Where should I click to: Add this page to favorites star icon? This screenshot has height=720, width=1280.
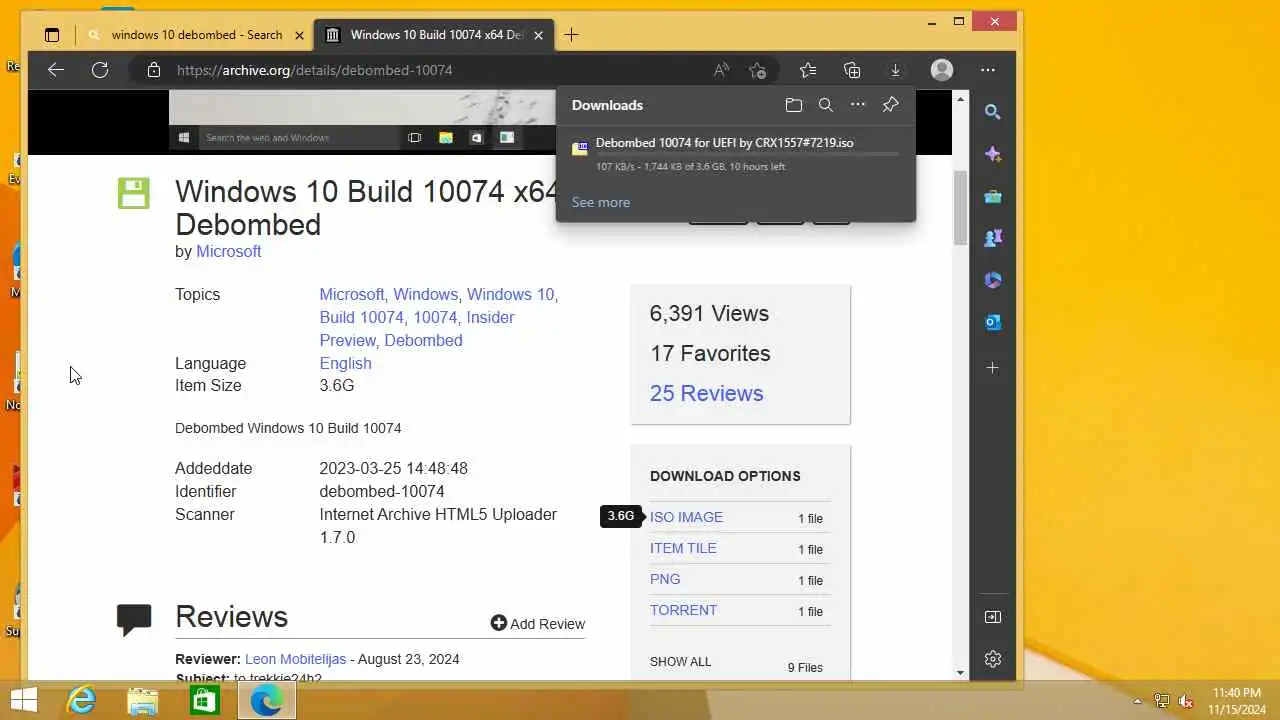[758, 70]
